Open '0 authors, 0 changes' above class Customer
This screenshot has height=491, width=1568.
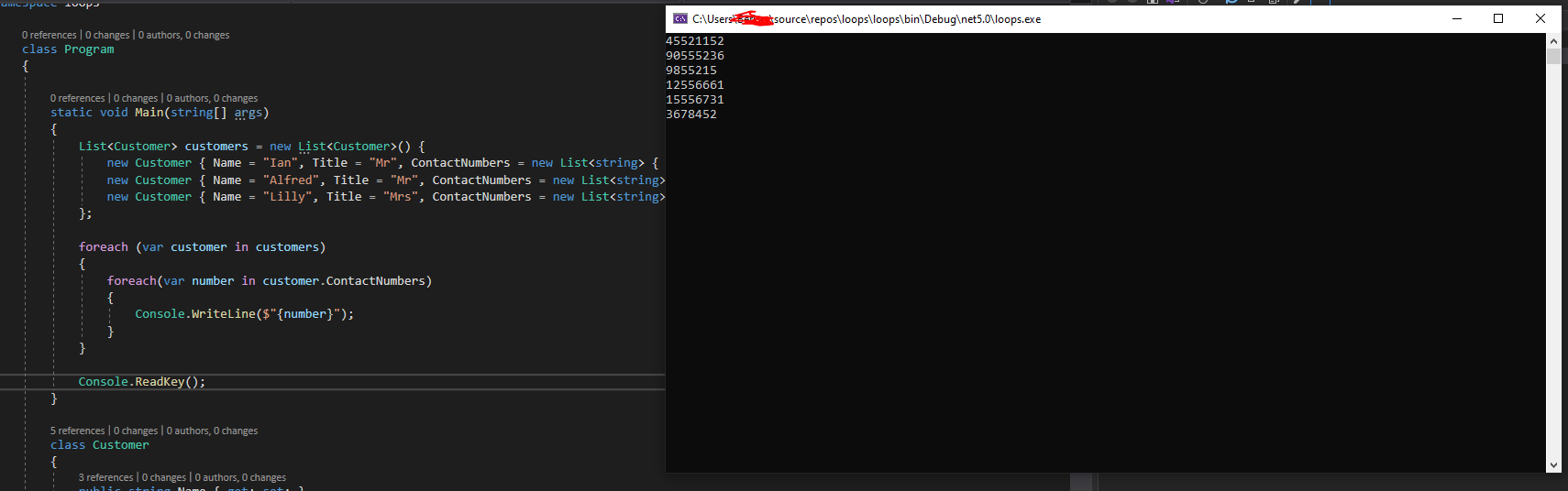(212, 431)
